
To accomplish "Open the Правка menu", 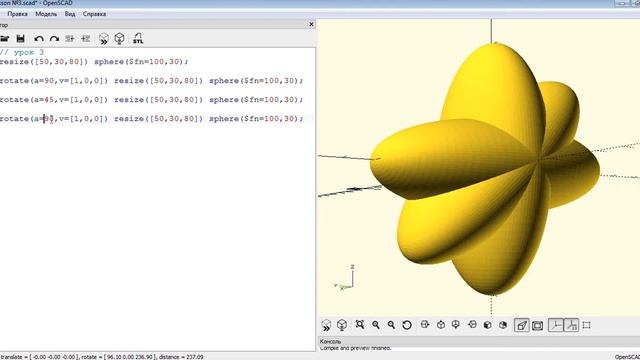I will point(18,14).
